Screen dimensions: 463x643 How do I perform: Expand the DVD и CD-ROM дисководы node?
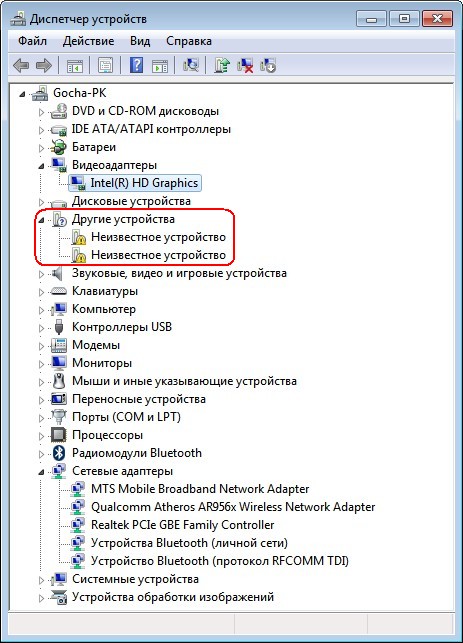click(x=41, y=112)
